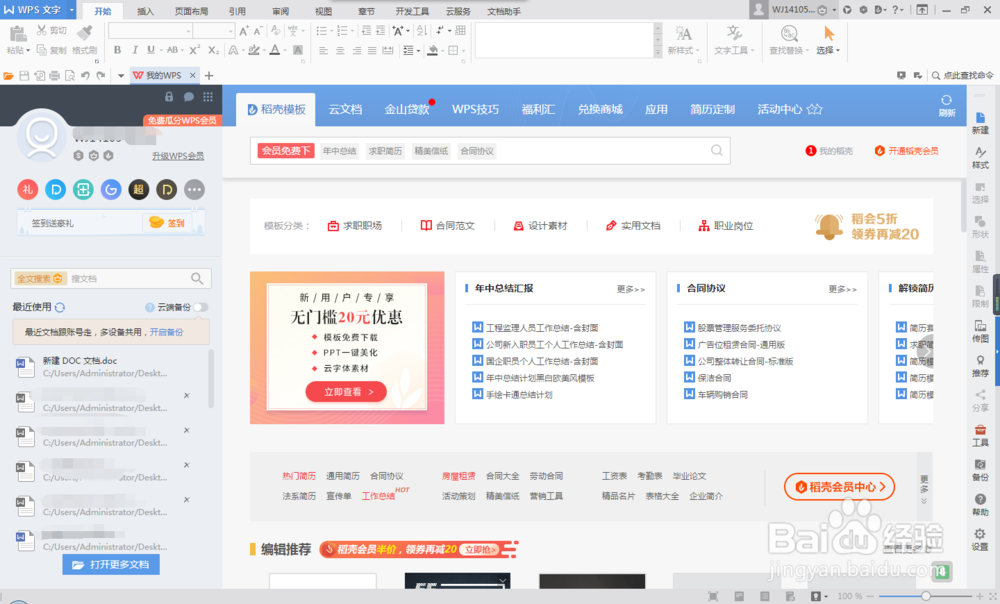
Task: Click the gray more (…) circle icon
Action: point(195,189)
